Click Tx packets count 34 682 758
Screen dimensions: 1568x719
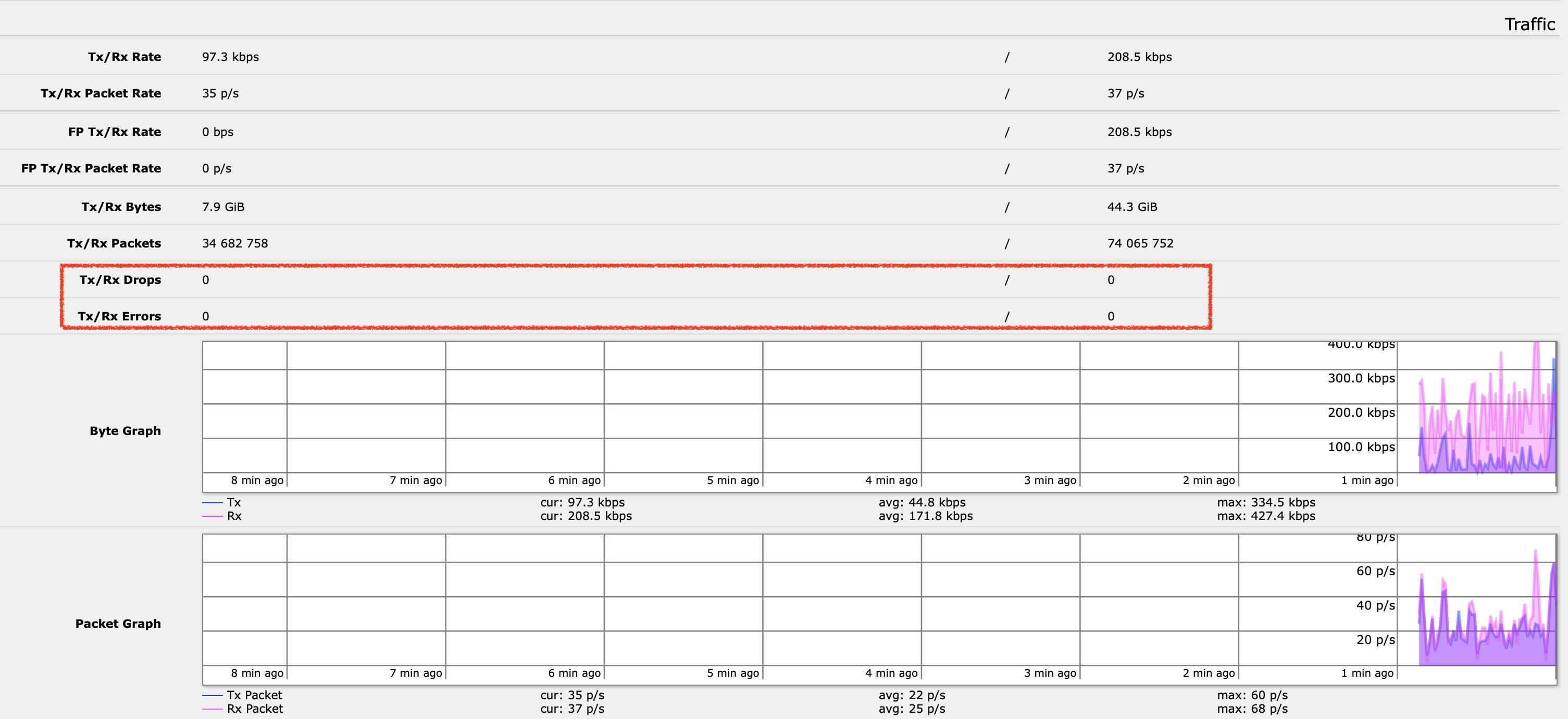(x=234, y=243)
